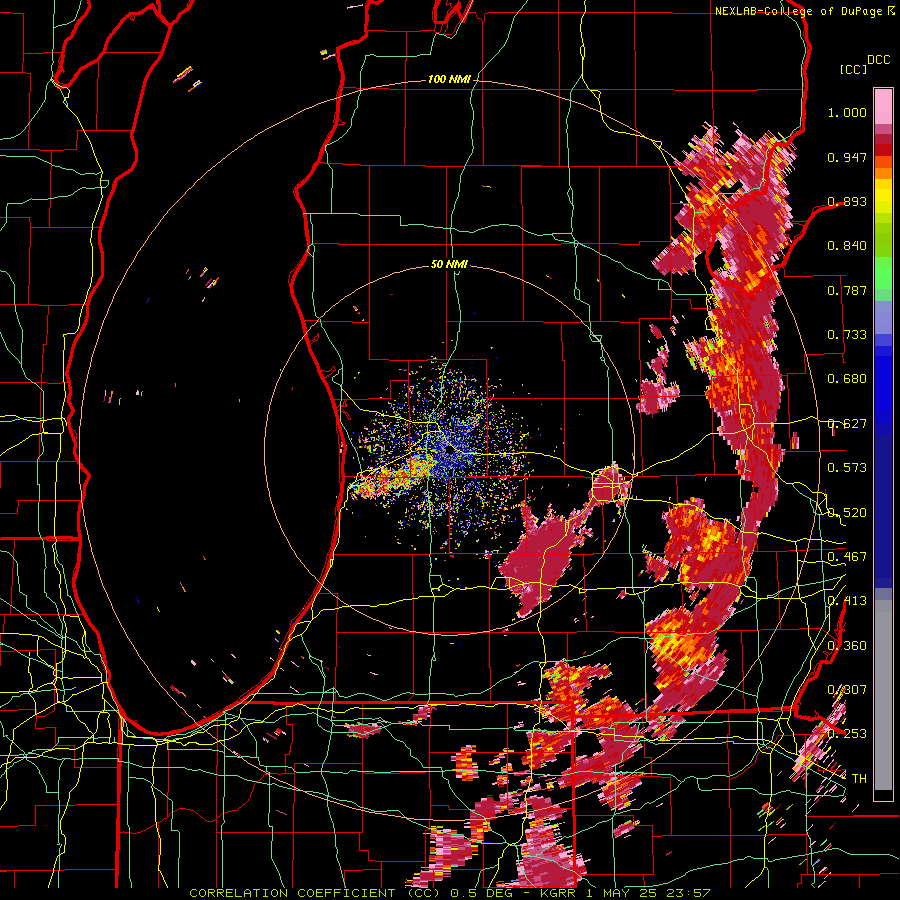Select the 0.947 scale value

[847, 157]
